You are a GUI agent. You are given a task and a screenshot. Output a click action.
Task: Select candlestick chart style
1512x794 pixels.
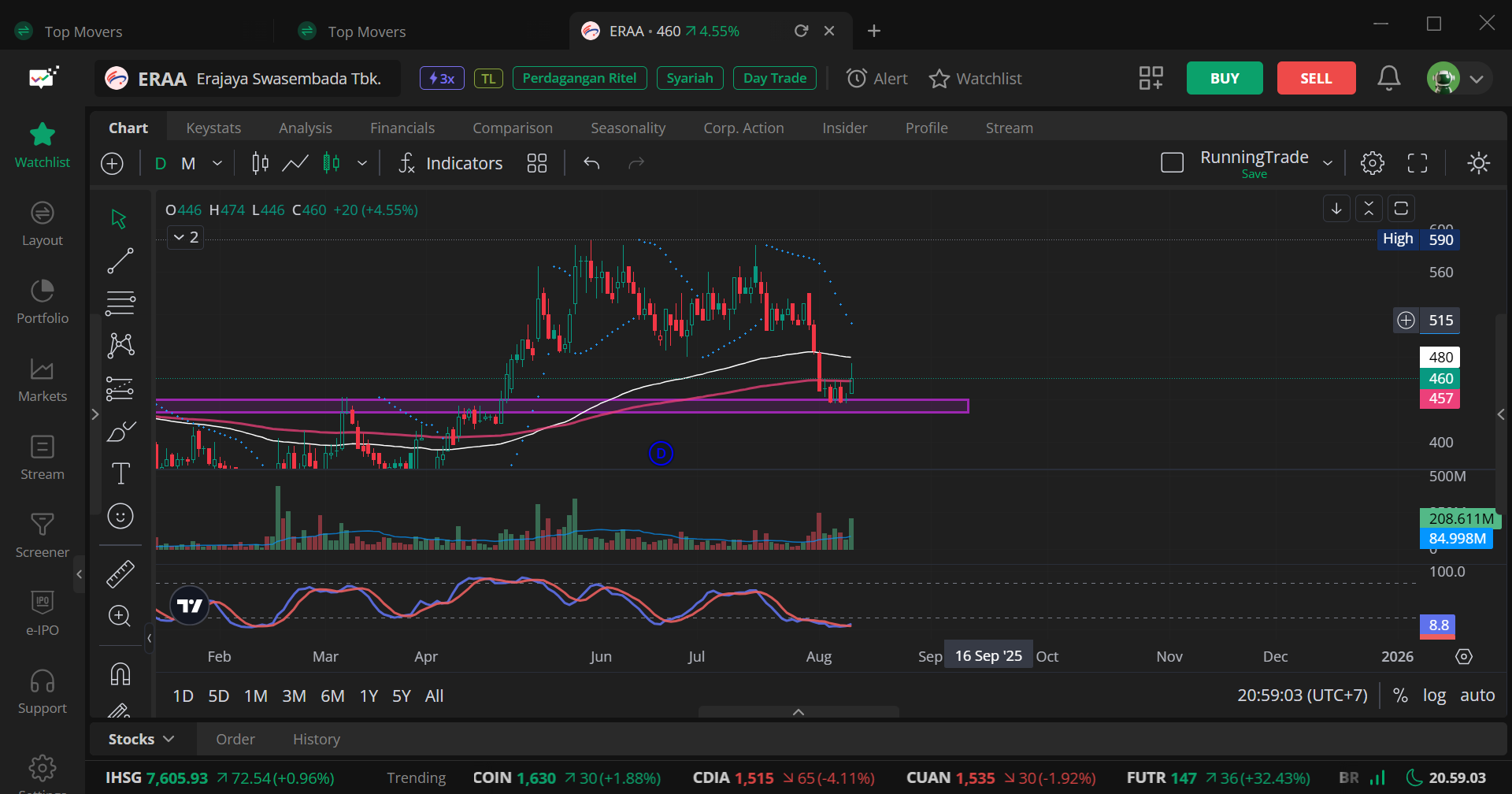coord(332,163)
